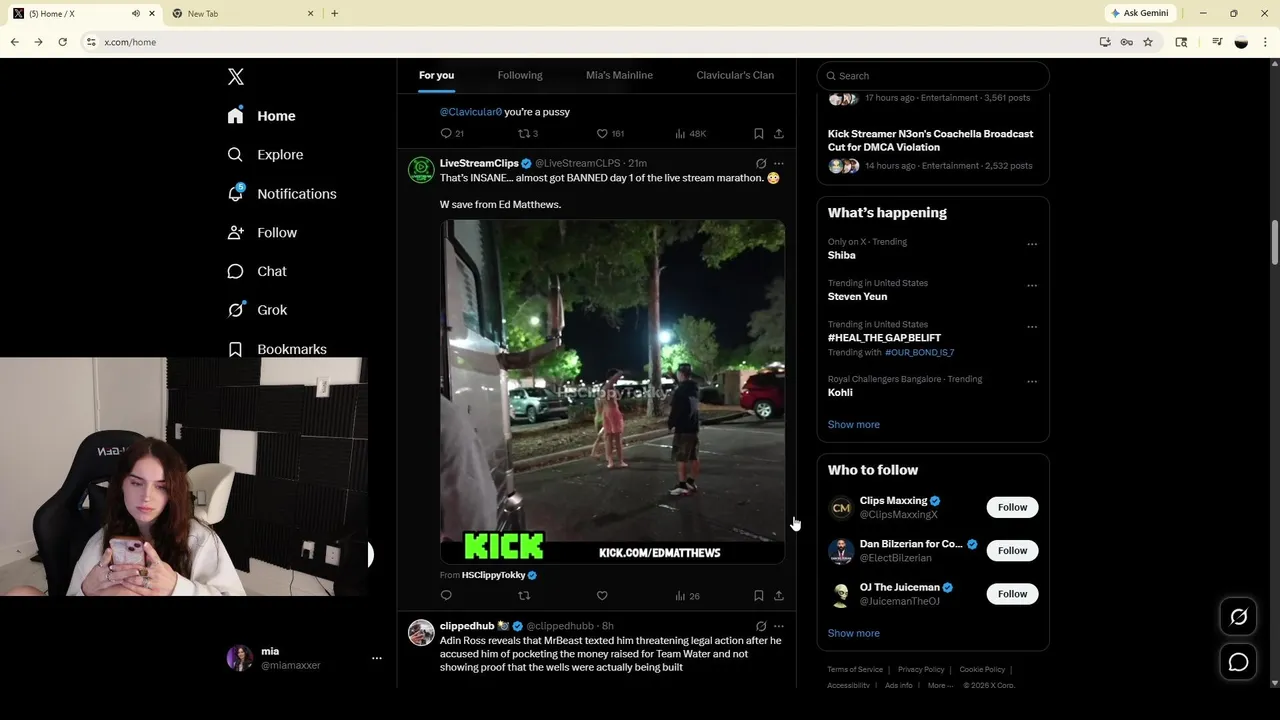Screen dimensions: 1280x720
Task: Open clippedhub profile avatar
Action: 421,632
